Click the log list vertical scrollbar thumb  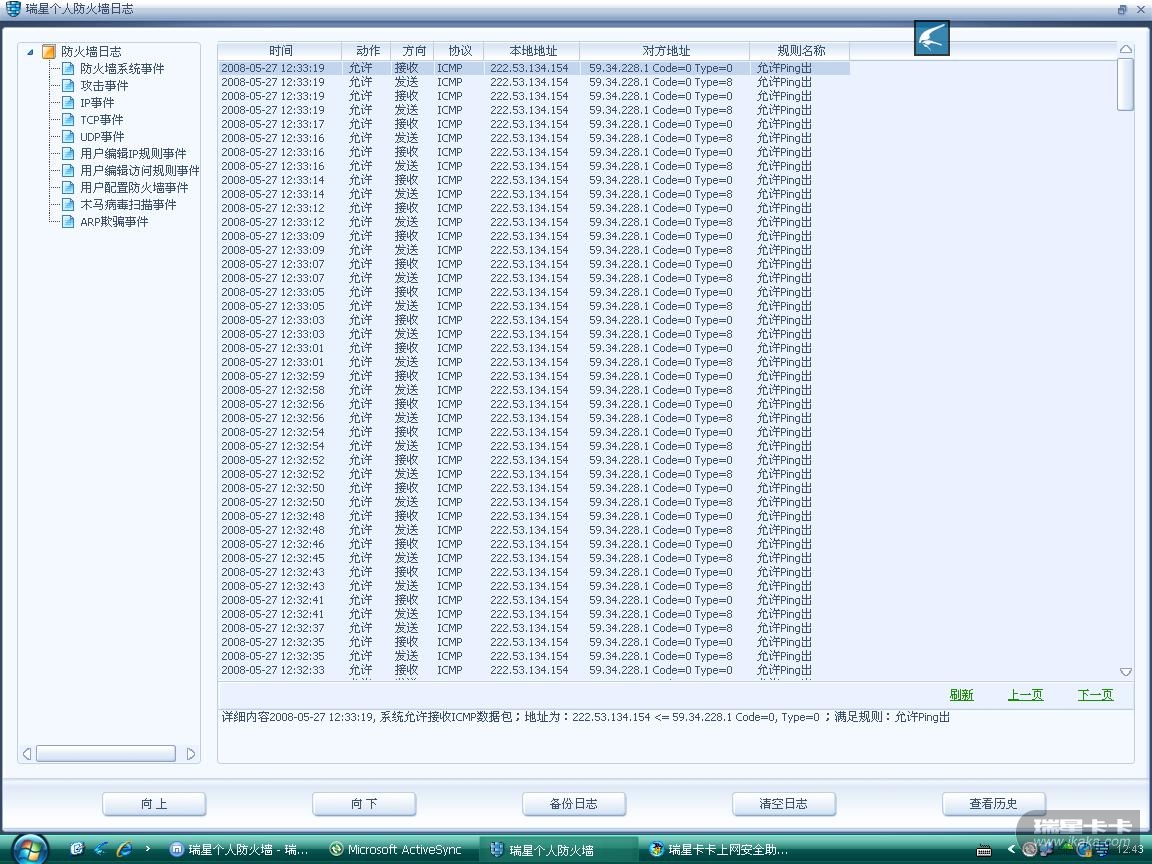(1126, 84)
